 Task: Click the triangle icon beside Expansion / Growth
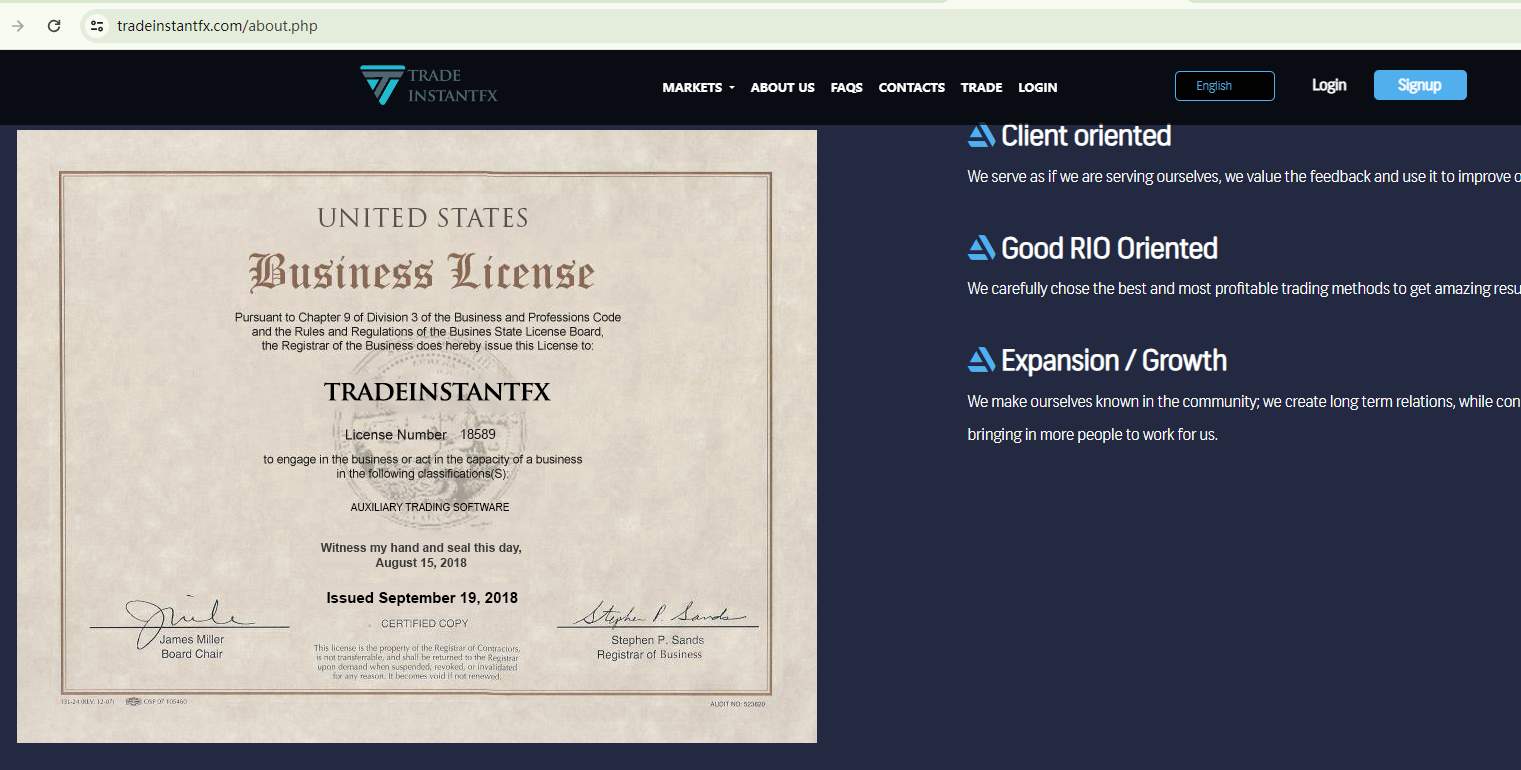981,360
